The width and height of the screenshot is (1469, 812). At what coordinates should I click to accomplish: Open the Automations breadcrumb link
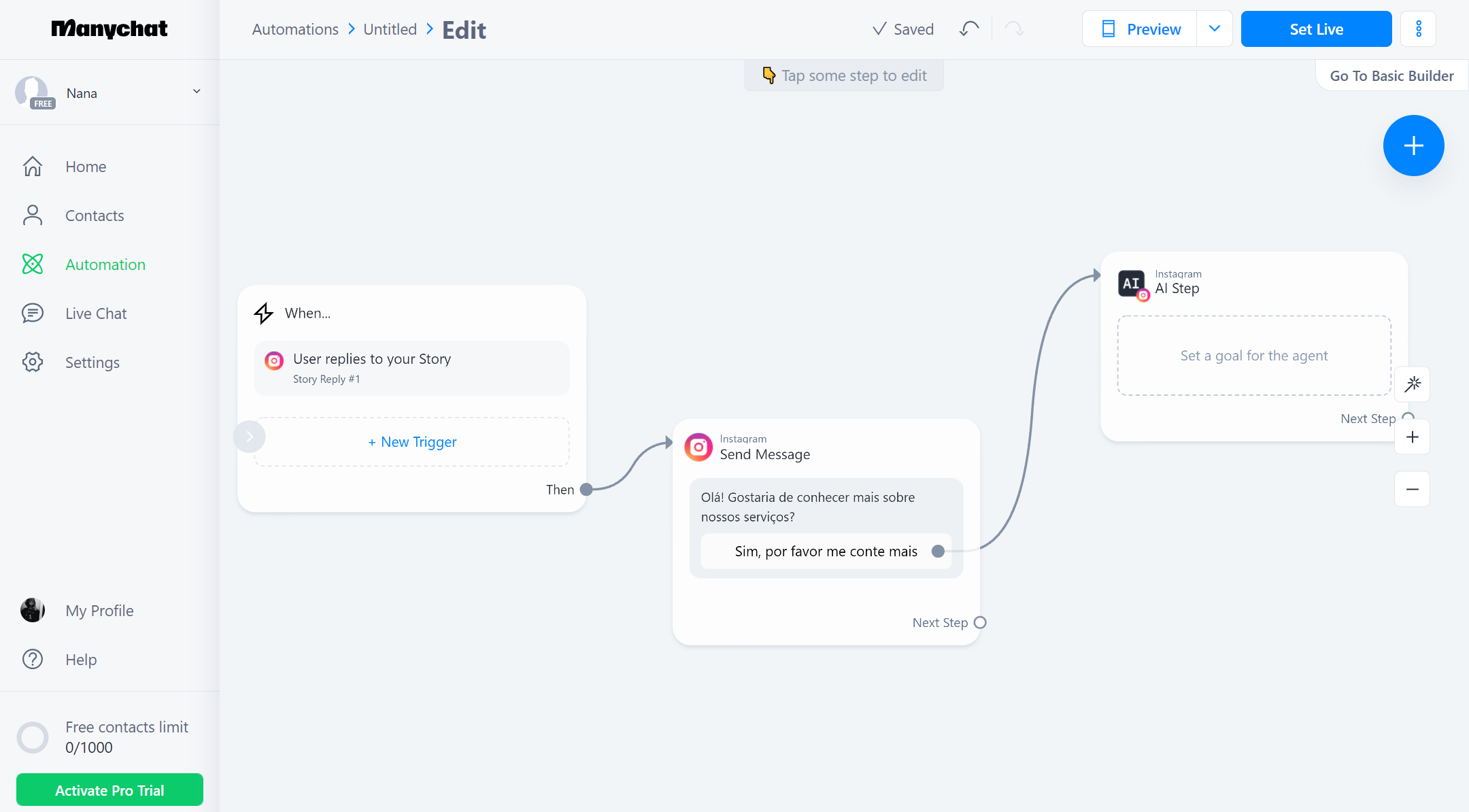(295, 29)
